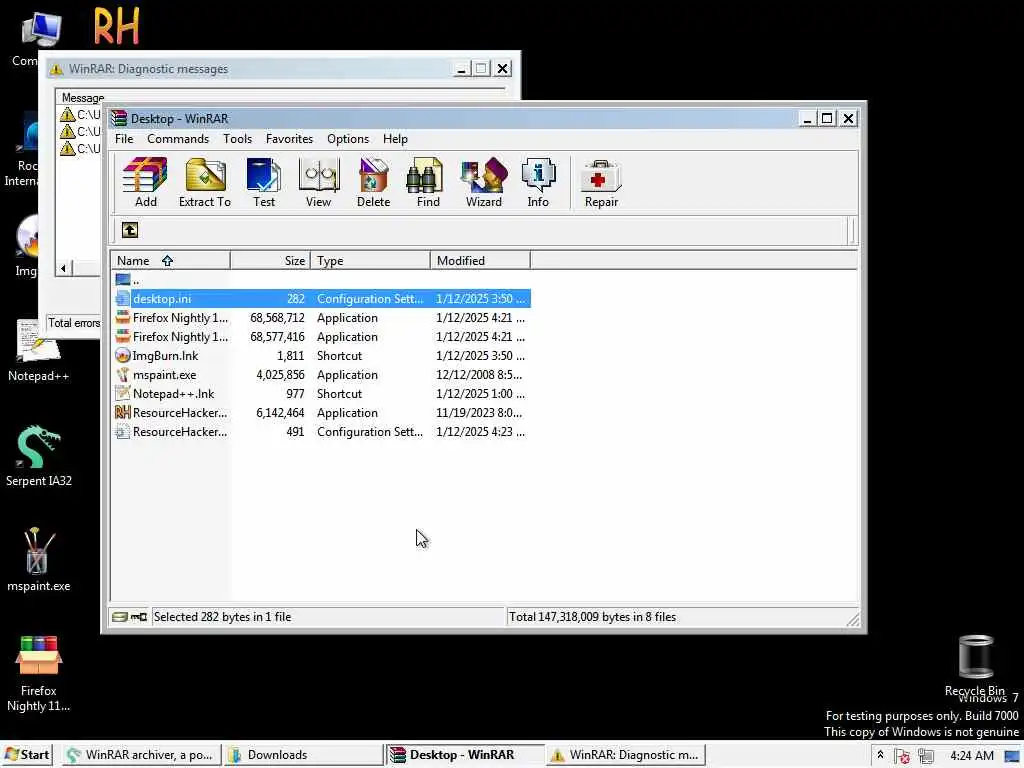Open the Commands menu
This screenshot has width=1024, height=768.
[178, 139]
